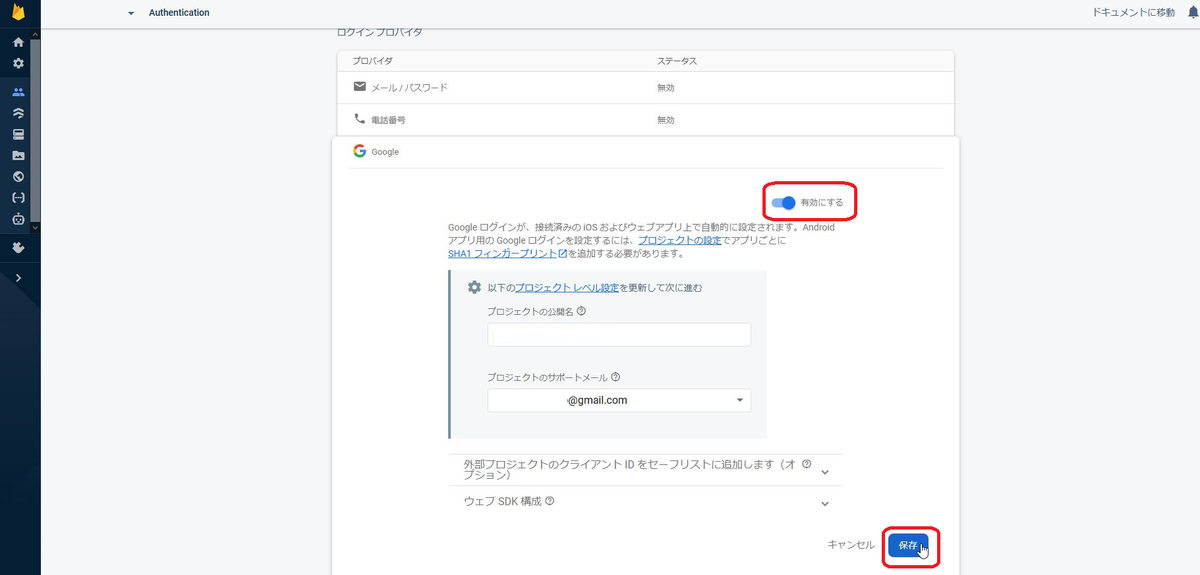Click the プロバイダ column header
The image size is (1200, 575).
373,61
